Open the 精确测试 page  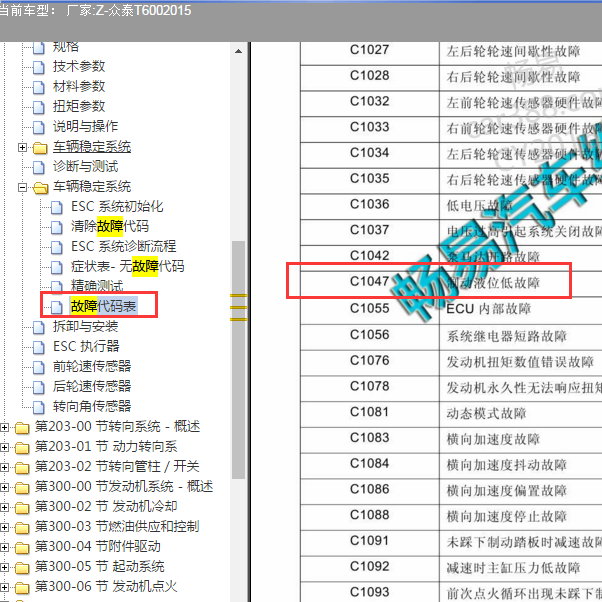pos(97,286)
